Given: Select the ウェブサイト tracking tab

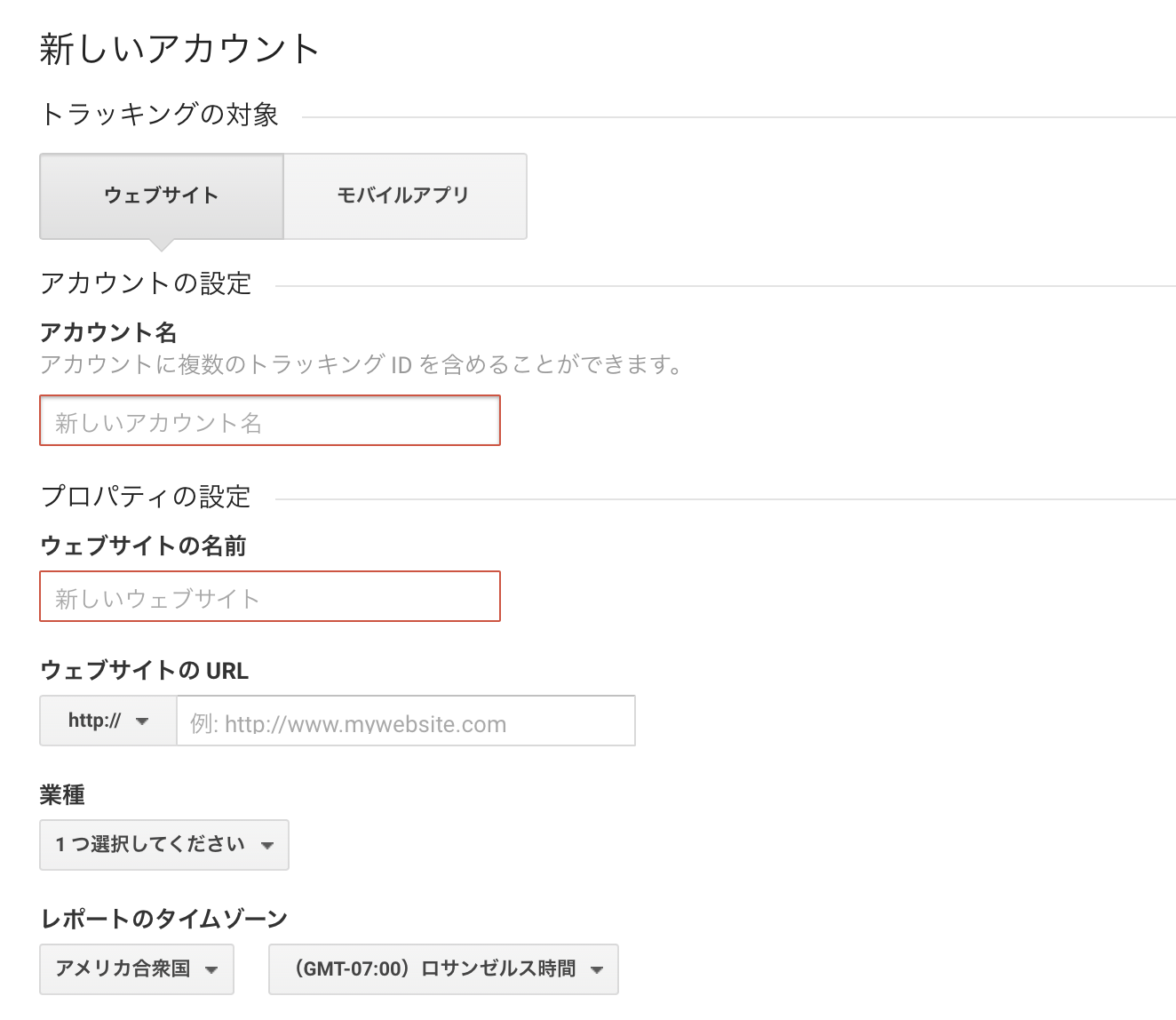Looking at the screenshot, I should click(161, 195).
